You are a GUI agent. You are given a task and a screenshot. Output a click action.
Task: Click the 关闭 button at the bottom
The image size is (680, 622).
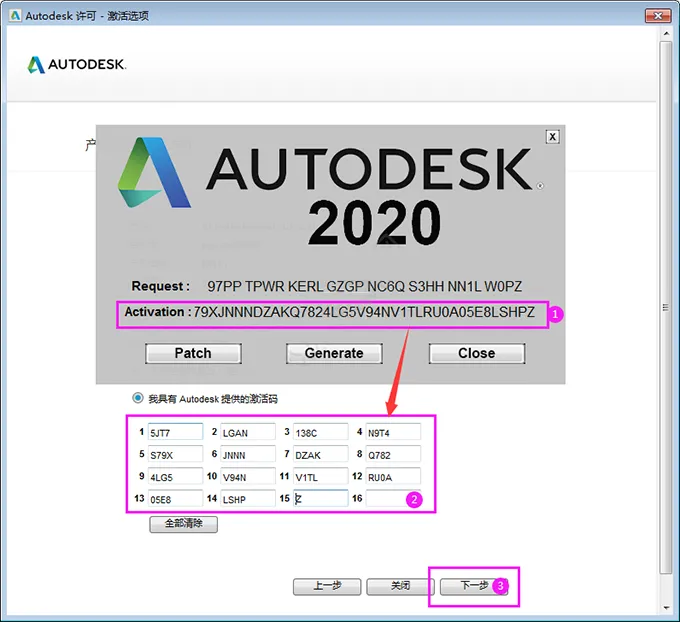[400, 586]
